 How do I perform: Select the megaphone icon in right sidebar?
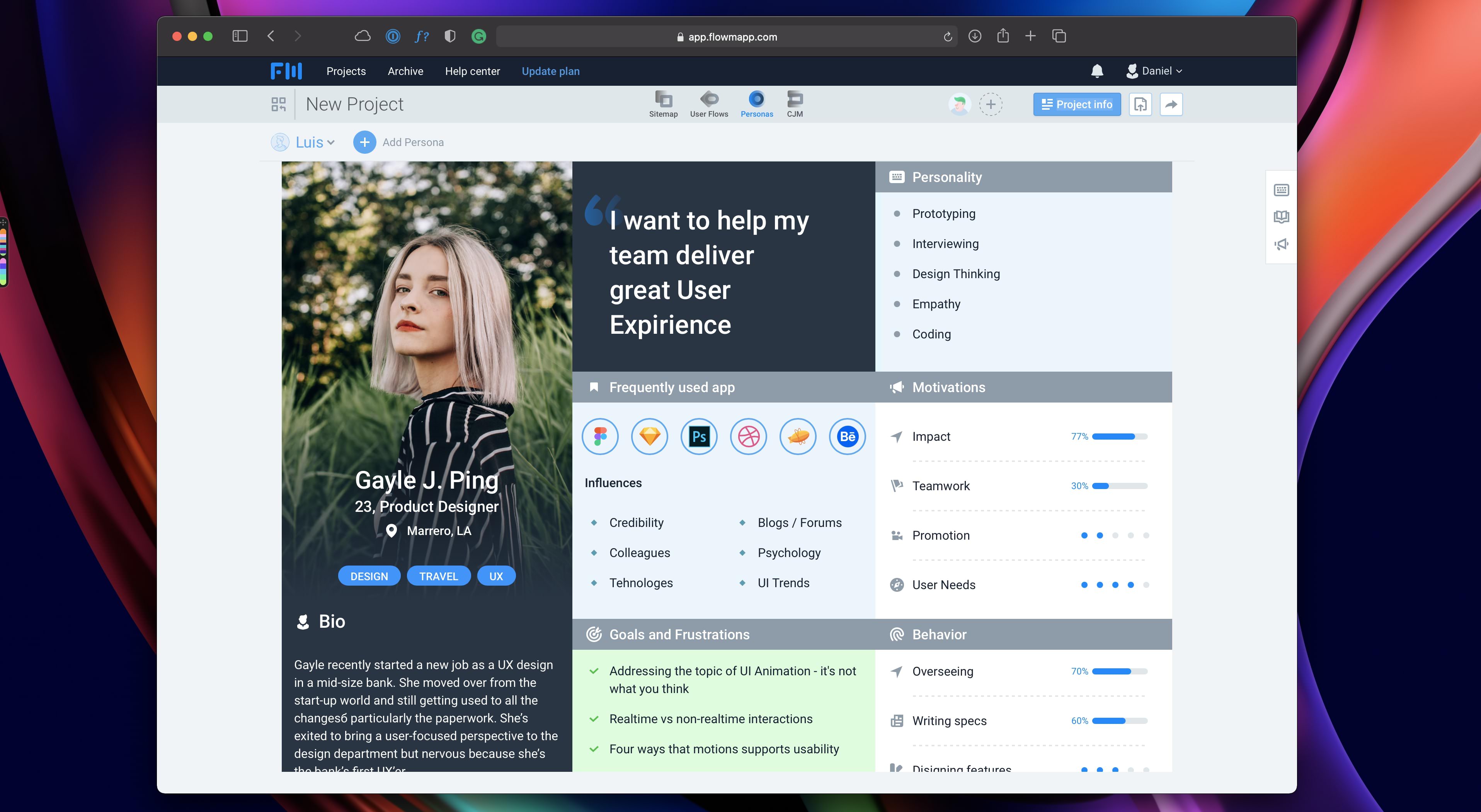click(1281, 244)
